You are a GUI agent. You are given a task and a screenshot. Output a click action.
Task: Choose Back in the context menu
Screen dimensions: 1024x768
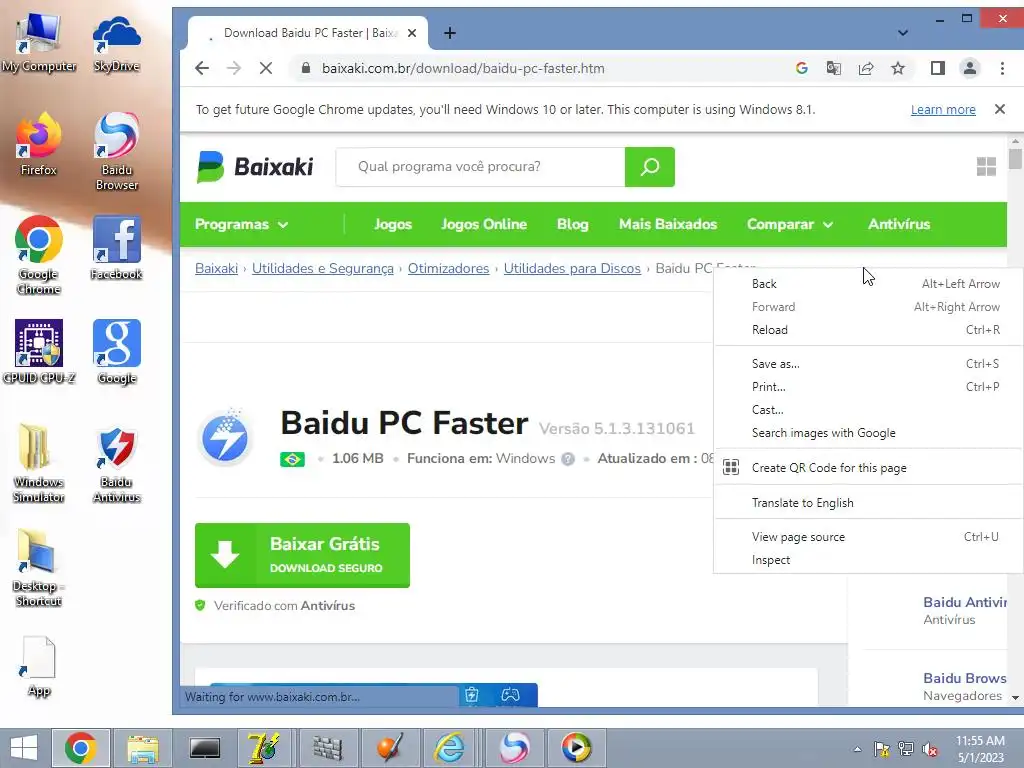pos(869,283)
